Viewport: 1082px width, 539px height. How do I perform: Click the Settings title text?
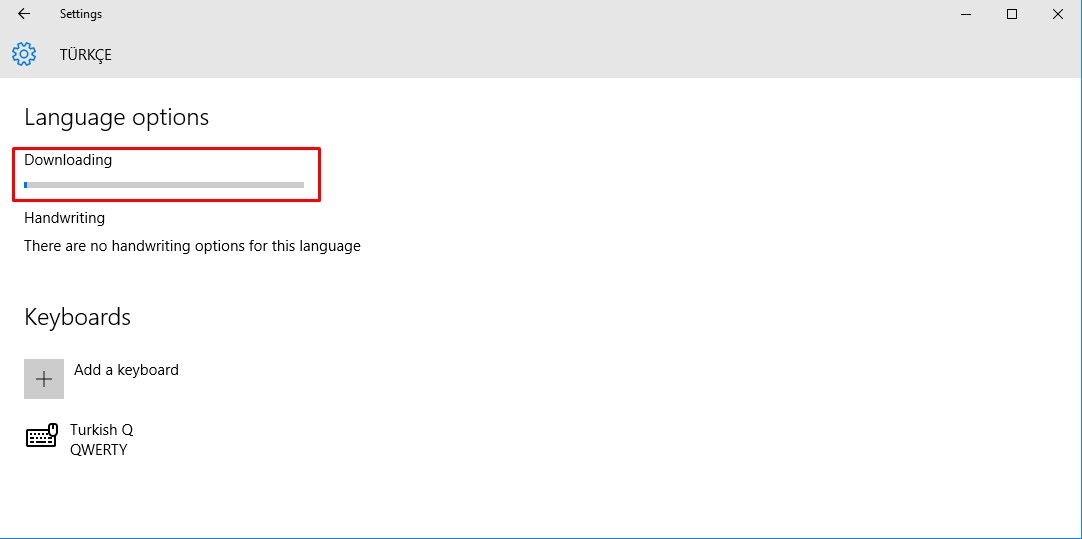(x=81, y=14)
